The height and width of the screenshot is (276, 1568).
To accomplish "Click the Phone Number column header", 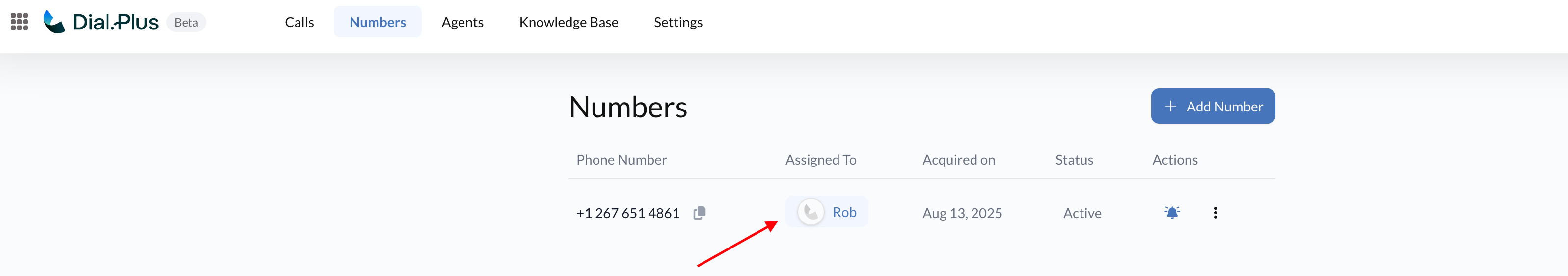I will tap(621, 160).
